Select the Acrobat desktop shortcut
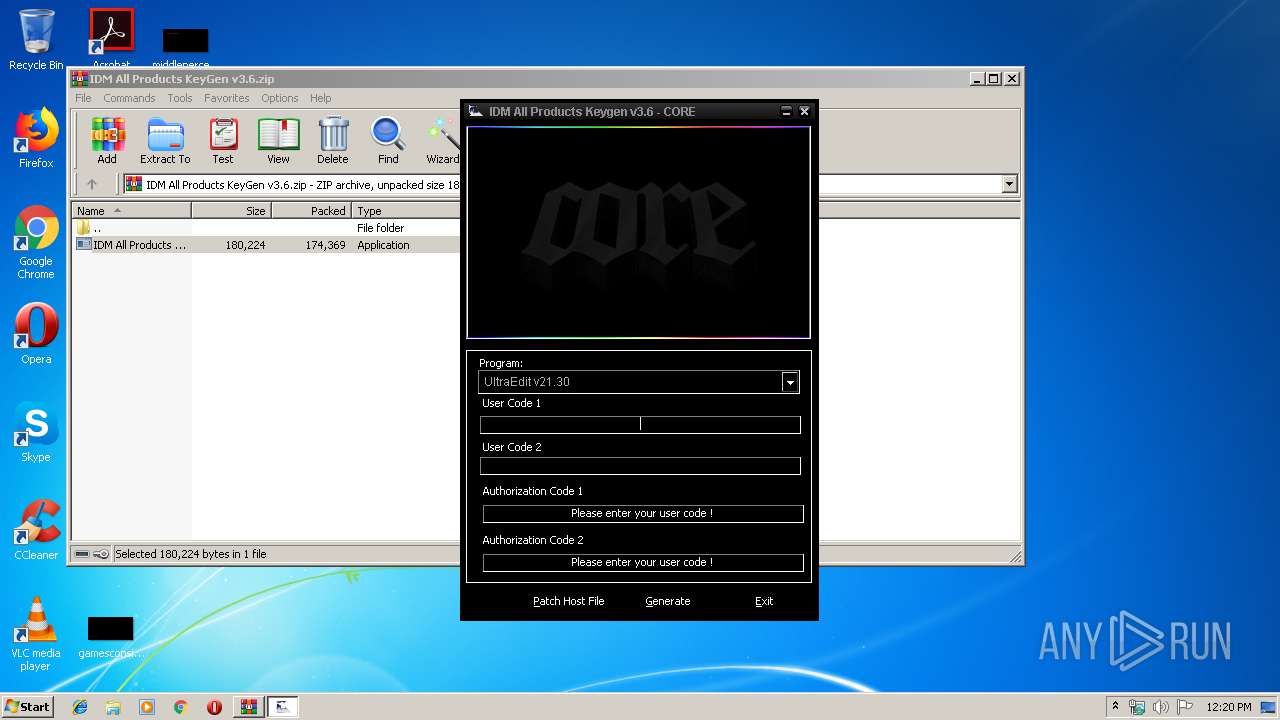1280x720 pixels. 112,40
